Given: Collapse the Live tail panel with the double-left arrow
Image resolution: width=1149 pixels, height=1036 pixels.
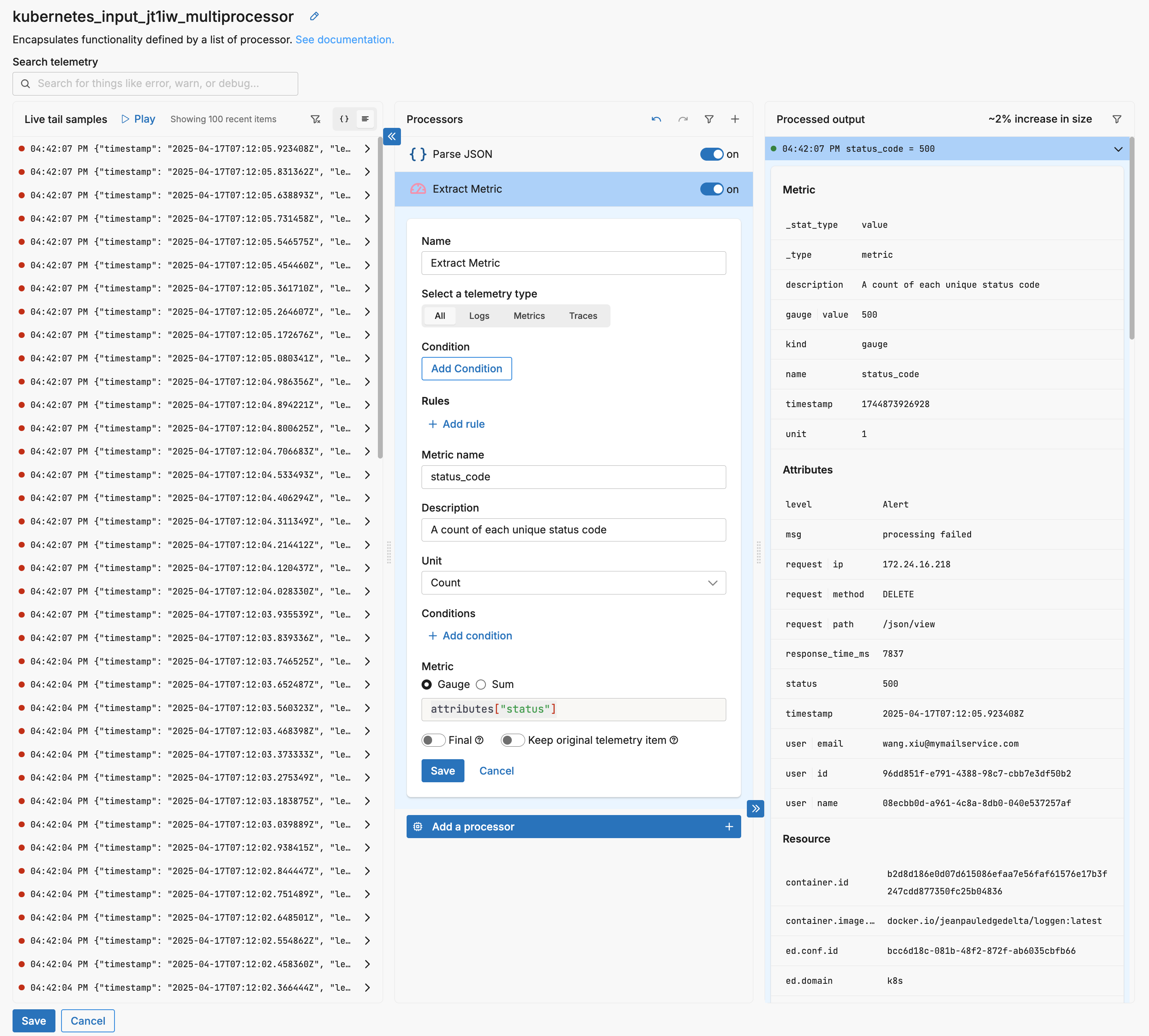Looking at the screenshot, I should point(392,137).
